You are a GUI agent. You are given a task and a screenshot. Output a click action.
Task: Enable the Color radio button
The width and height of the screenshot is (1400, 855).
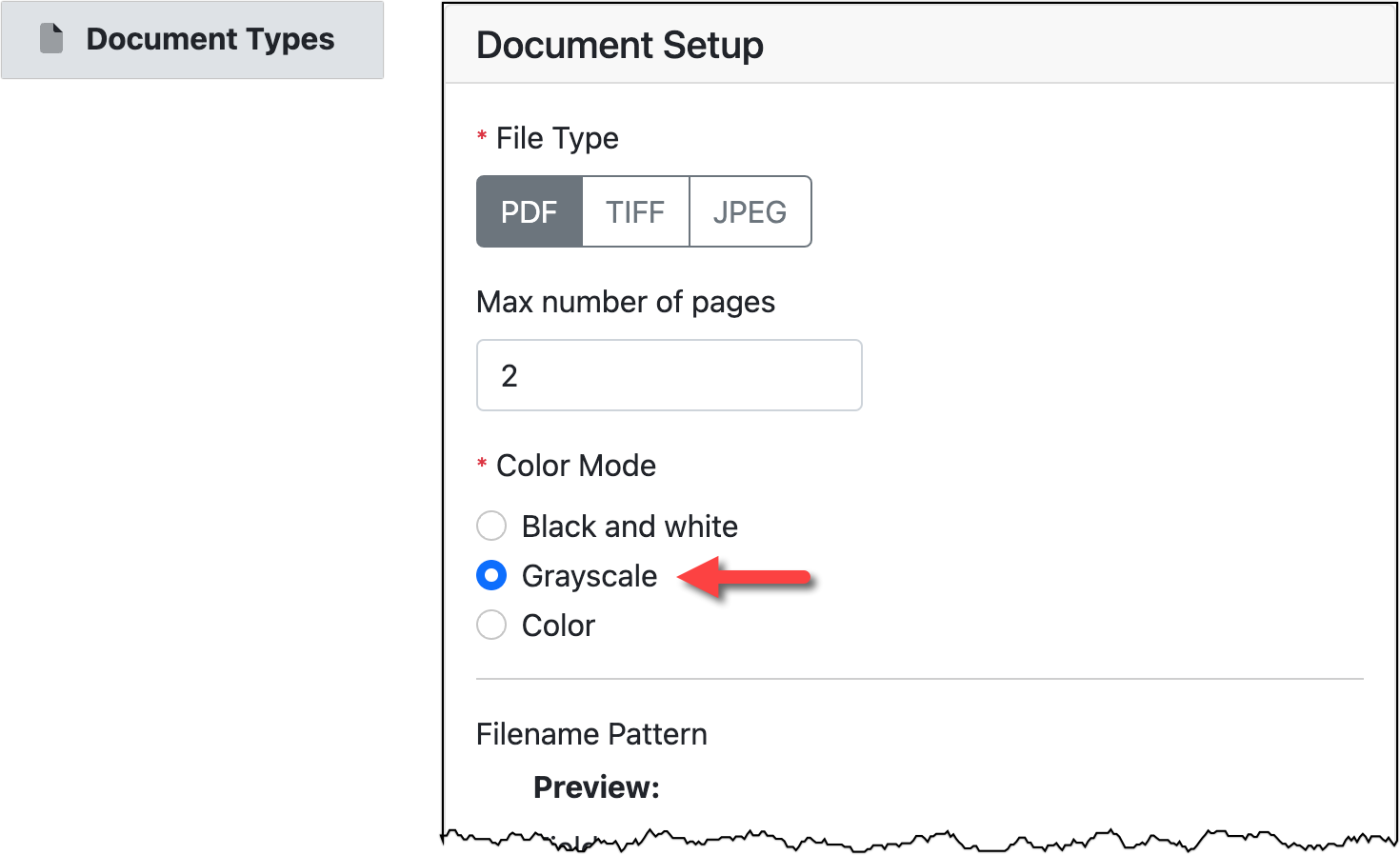pos(491,625)
